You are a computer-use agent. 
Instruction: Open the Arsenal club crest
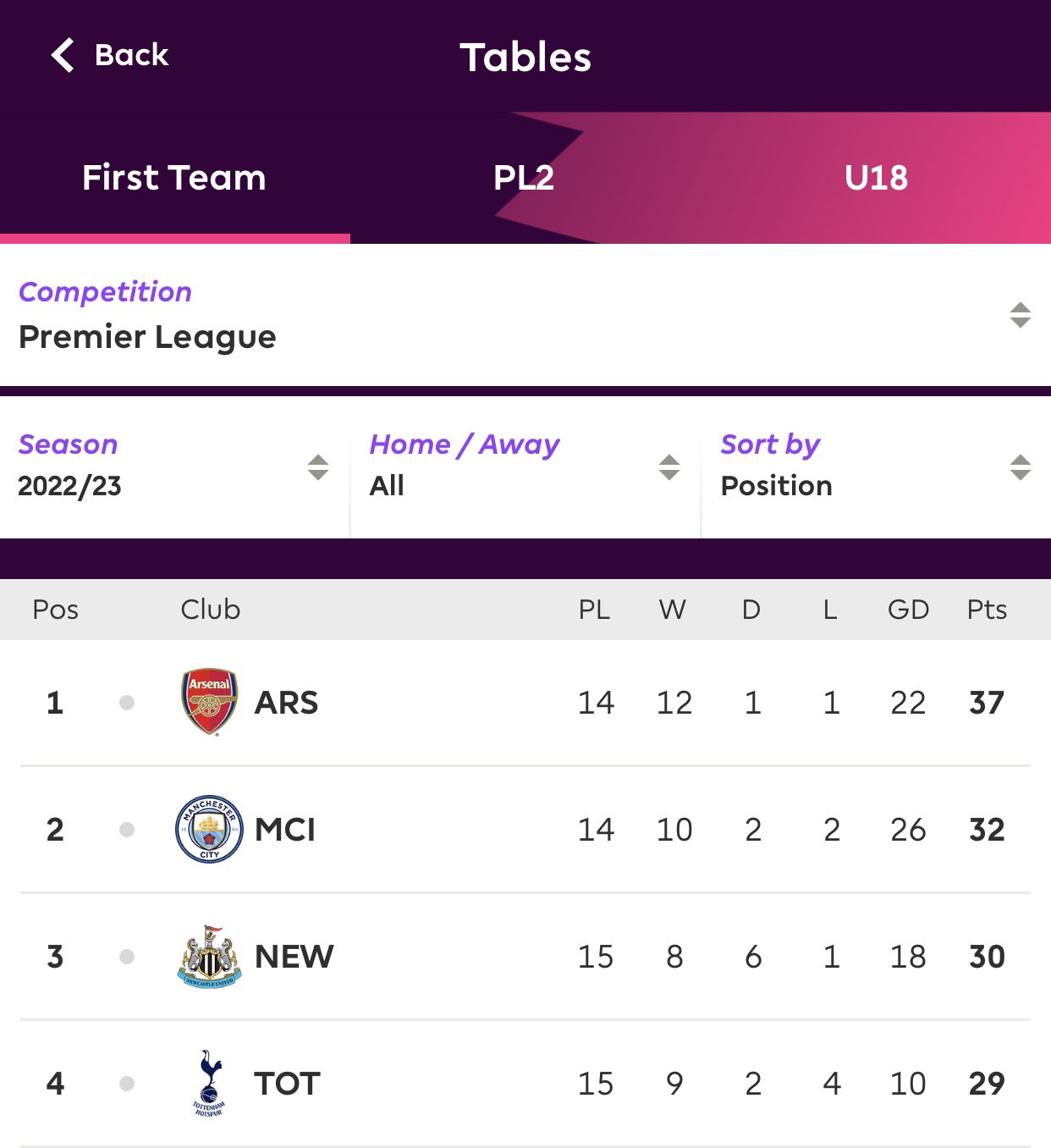tap(209, 702)
